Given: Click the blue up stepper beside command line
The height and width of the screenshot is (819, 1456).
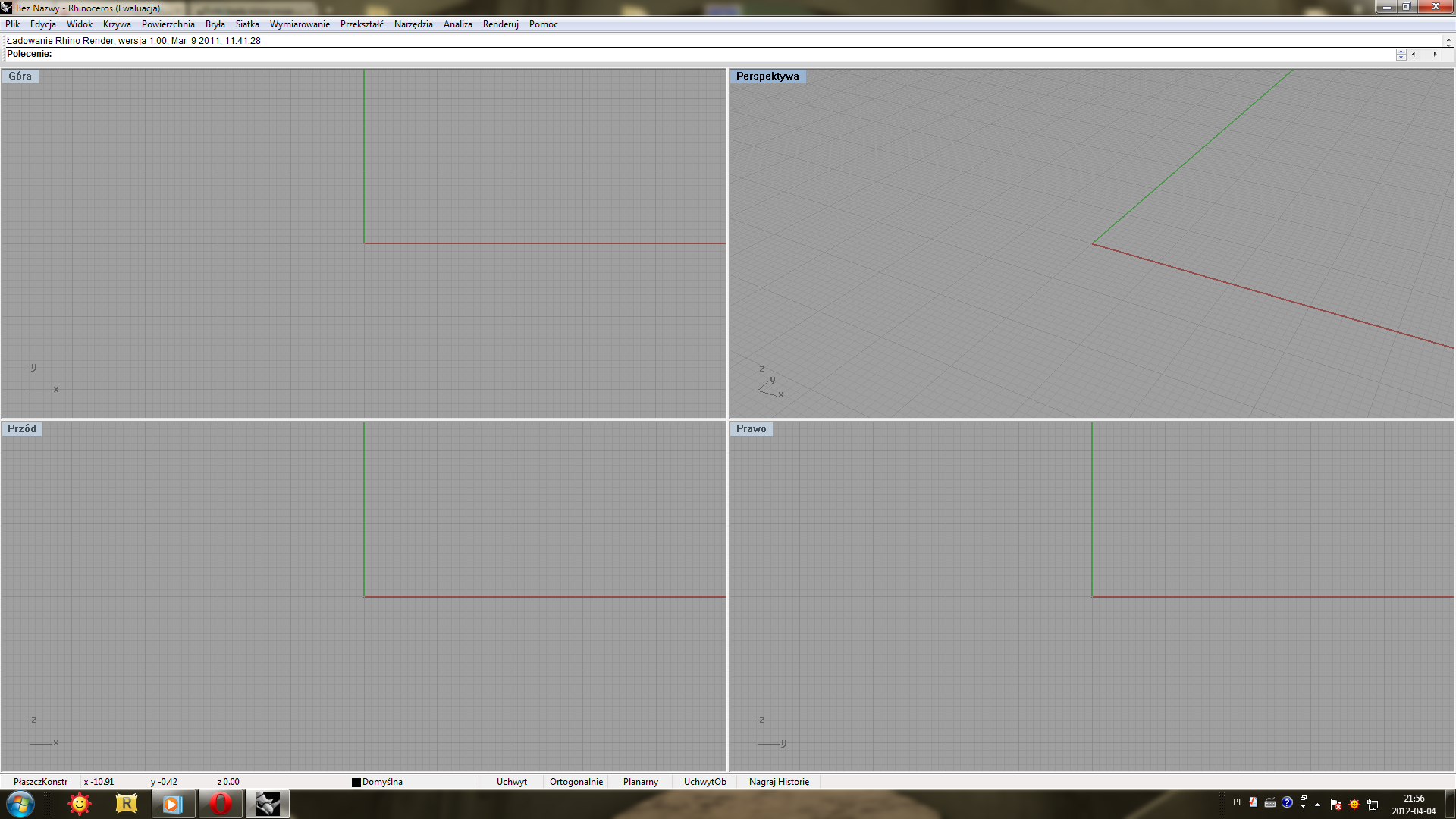Looking at the screenshot, I should (1401, 51).
